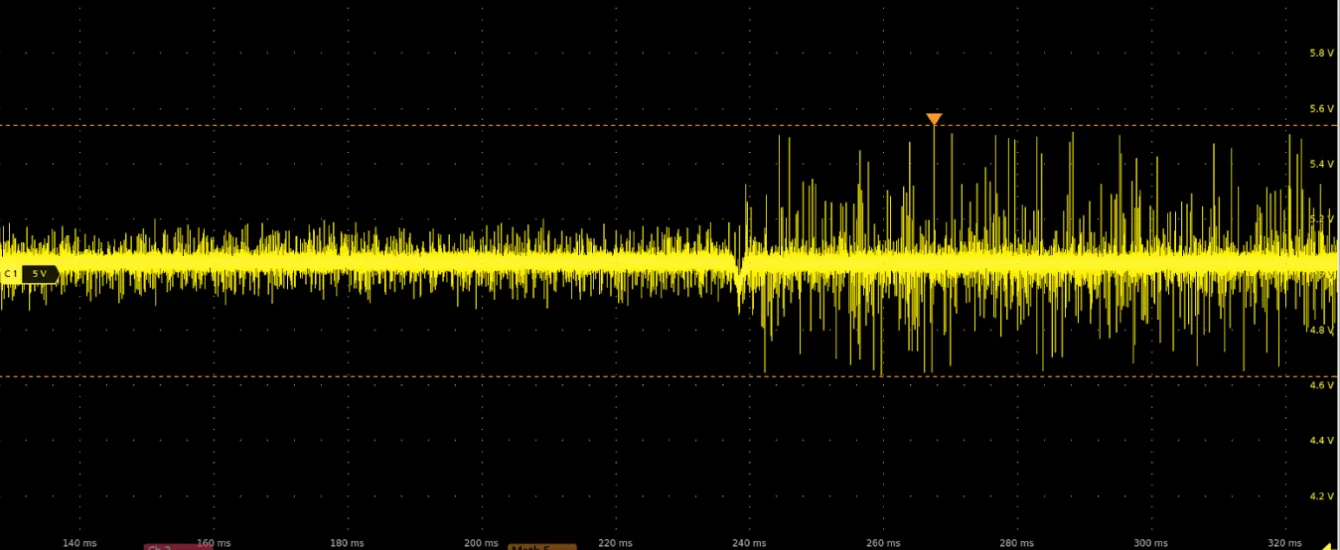
Task: Click the 5.8 V vertical scale label
Action: [1321, 52]
